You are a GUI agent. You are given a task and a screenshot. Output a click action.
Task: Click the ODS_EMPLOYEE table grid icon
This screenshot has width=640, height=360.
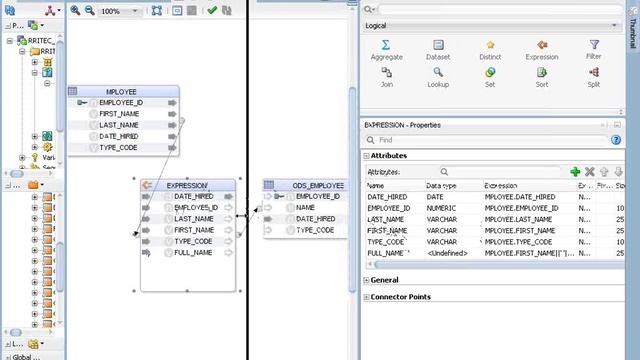point(269,185)
